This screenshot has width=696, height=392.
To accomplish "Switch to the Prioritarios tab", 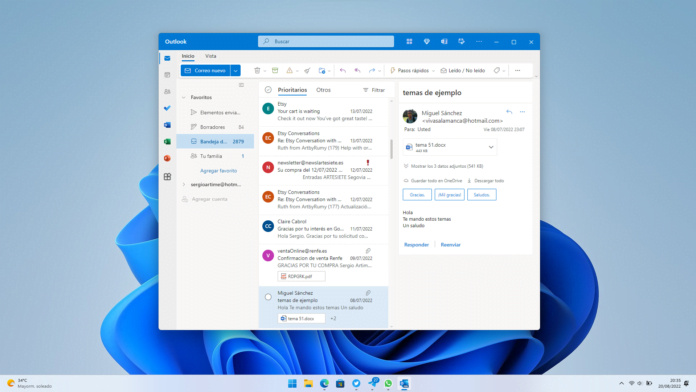I will click(x=292, y=90).
